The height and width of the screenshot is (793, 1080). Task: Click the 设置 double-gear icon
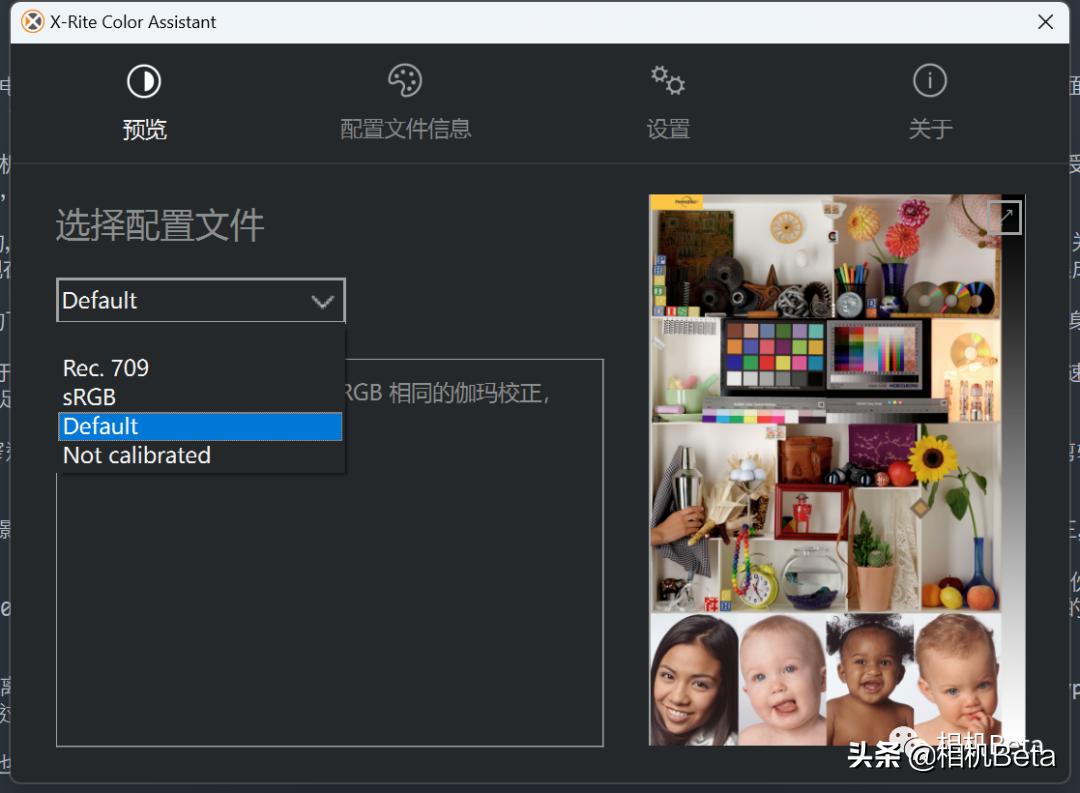coord(667,80)
